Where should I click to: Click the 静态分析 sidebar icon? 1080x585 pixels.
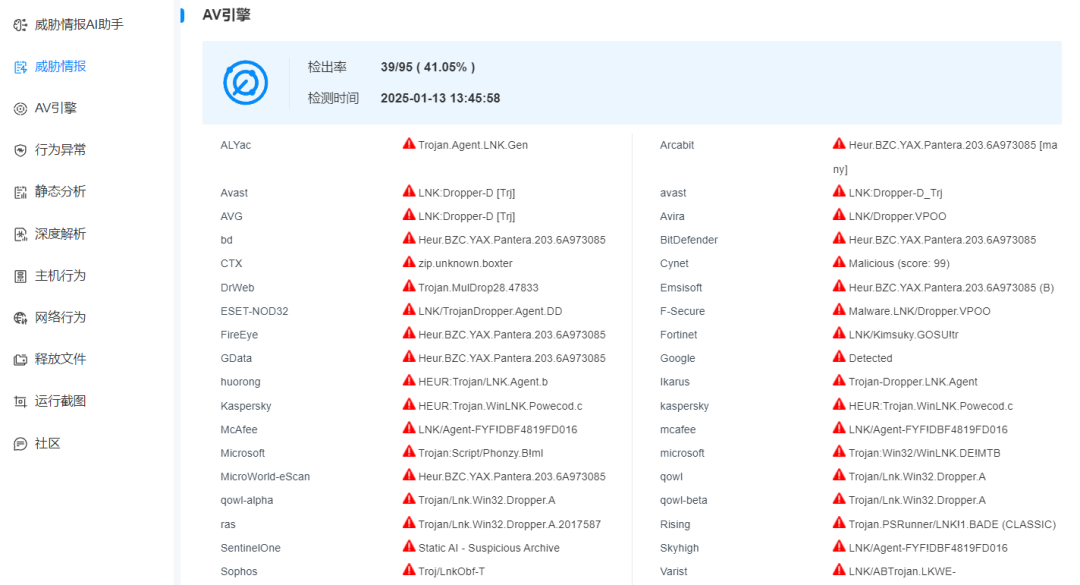(20, 192)
